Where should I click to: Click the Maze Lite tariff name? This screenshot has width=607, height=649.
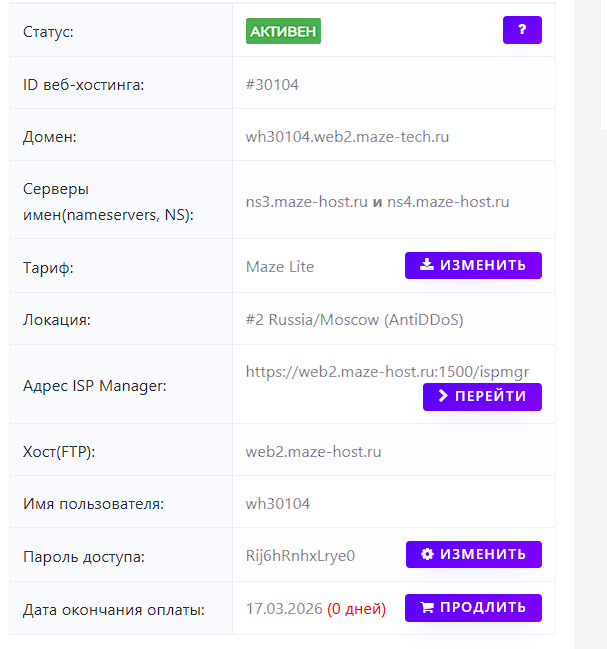click(280, 266)
